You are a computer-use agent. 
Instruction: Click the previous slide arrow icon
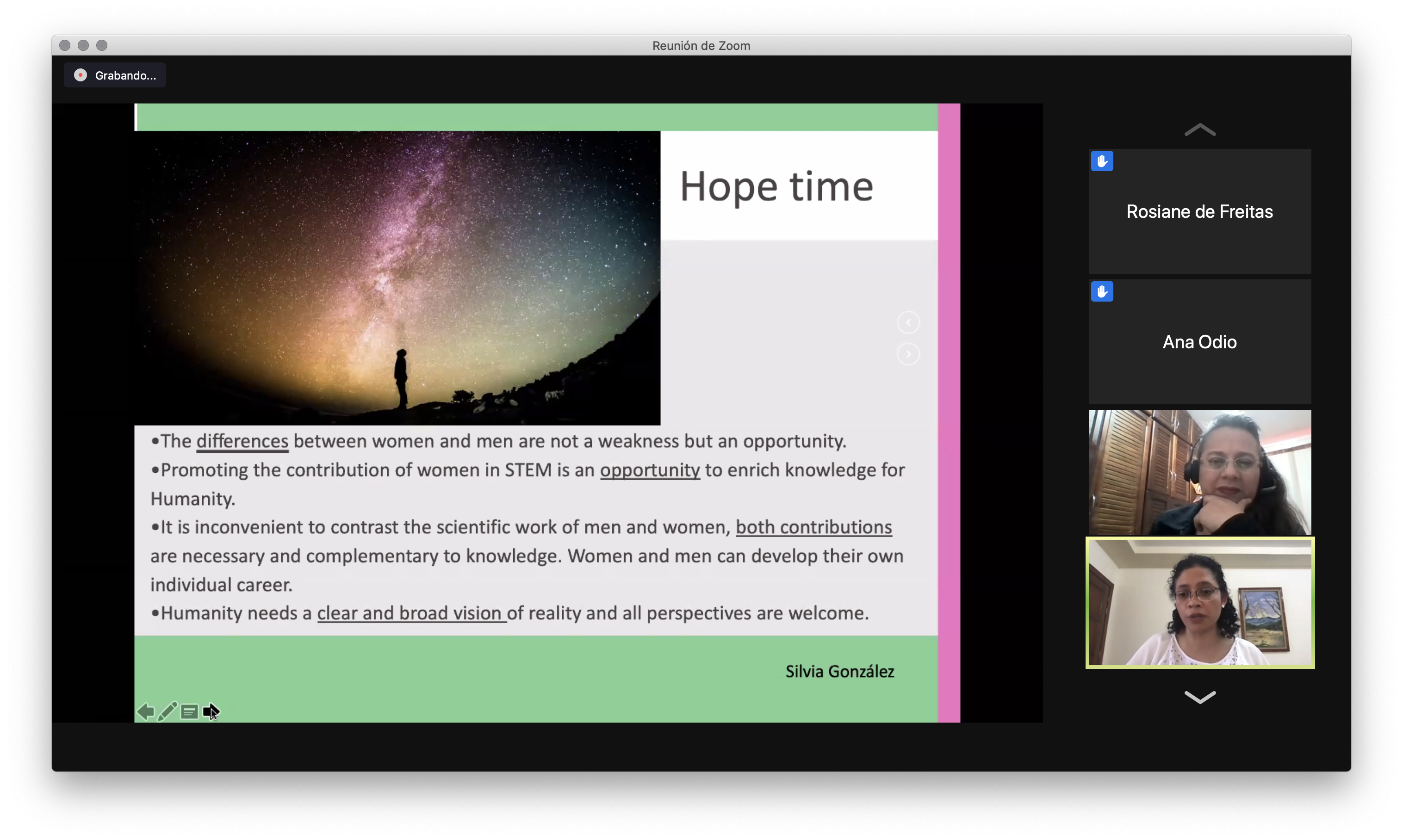point(145,711)
